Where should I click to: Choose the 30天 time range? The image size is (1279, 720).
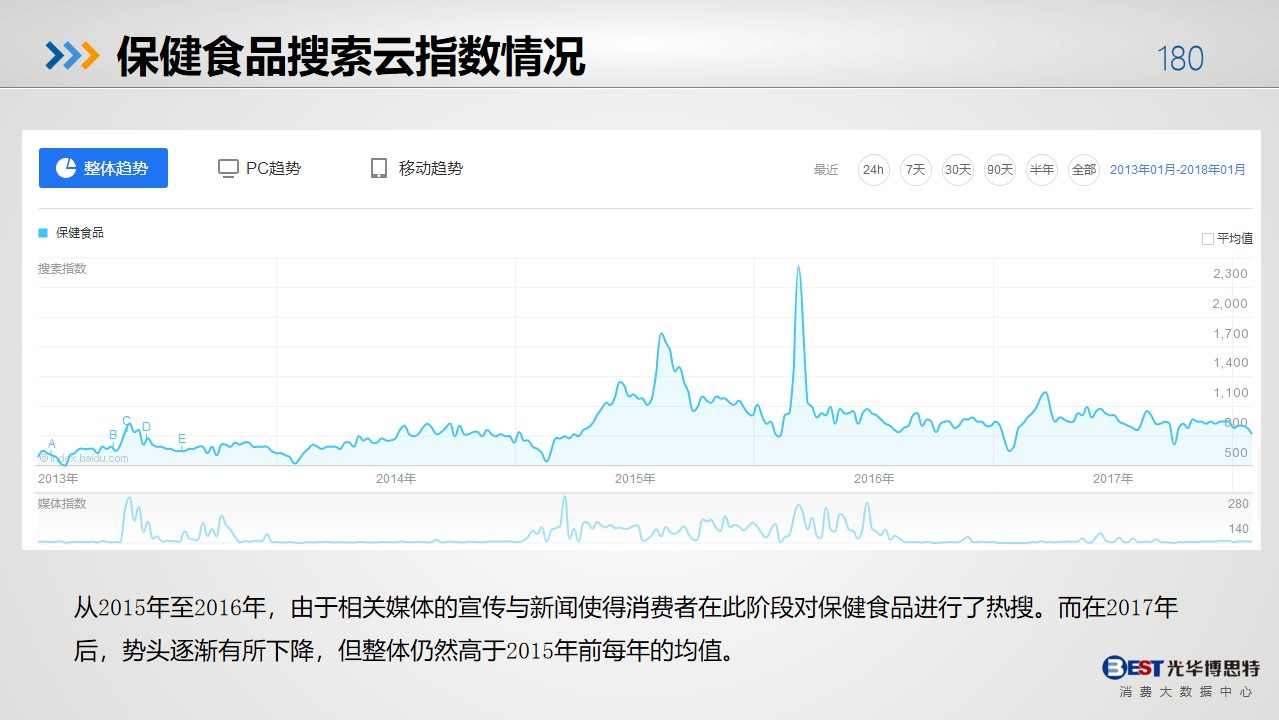[958, 170]
